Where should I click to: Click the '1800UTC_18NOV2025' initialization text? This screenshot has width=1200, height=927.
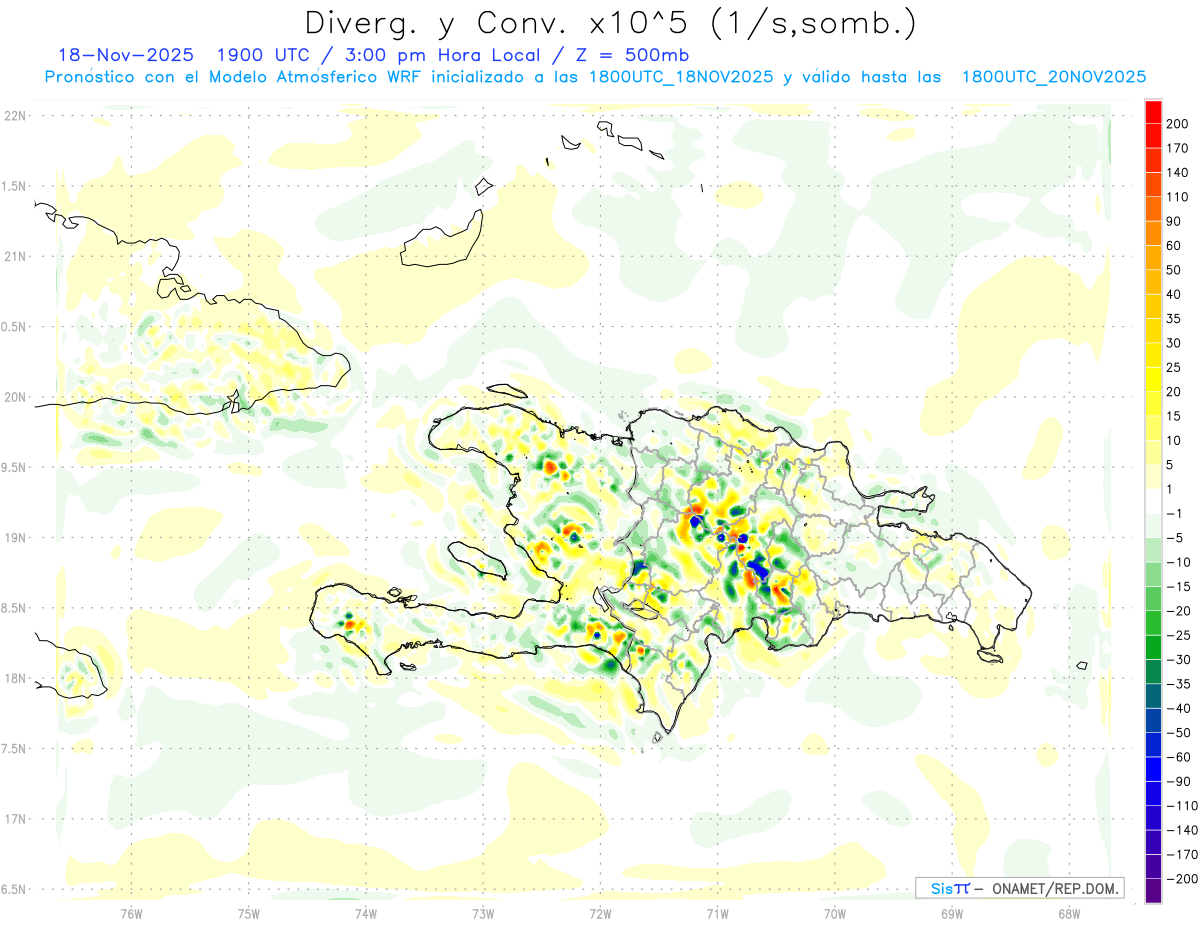680,77
